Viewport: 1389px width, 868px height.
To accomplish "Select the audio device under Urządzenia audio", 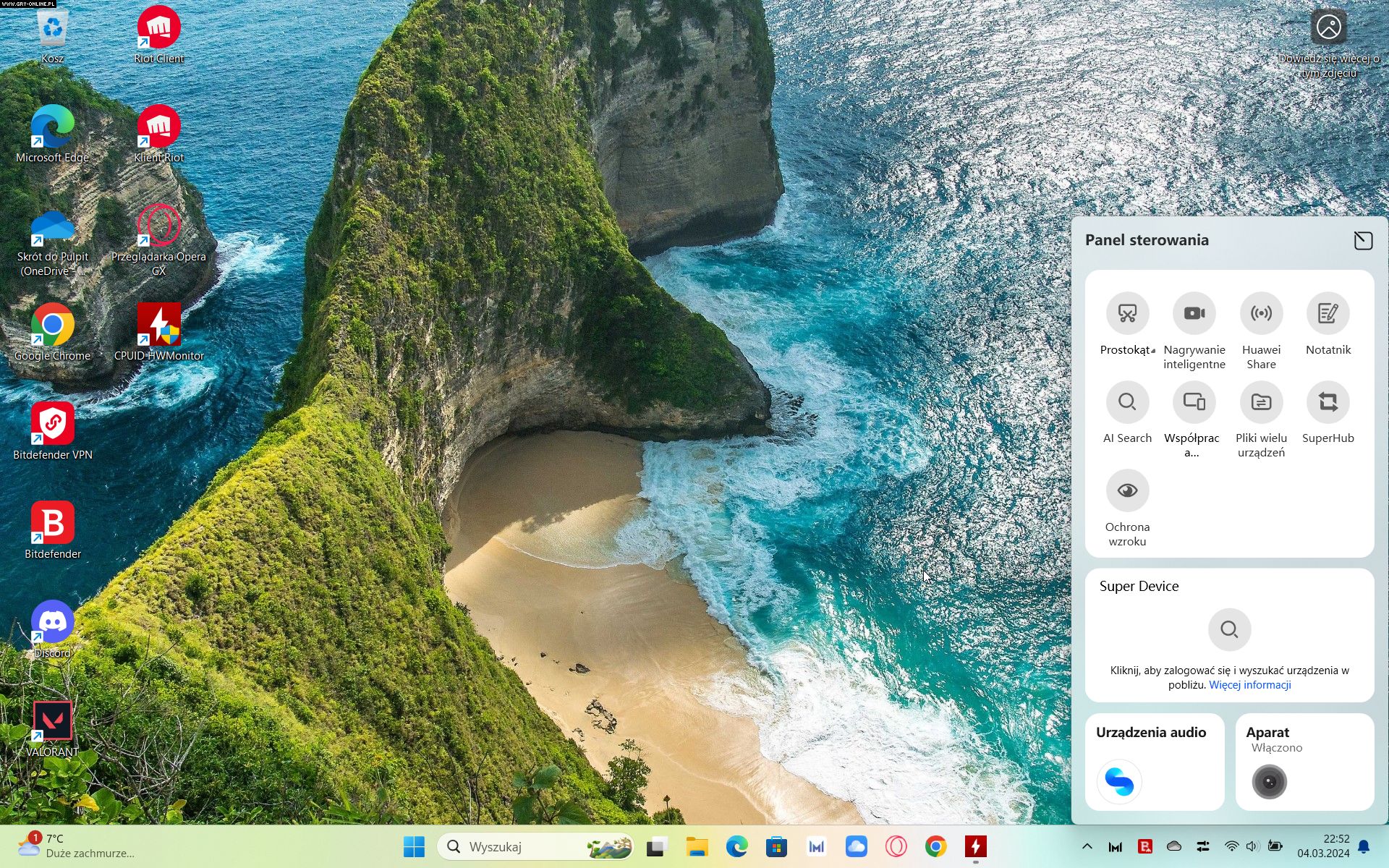I will pos(1119,782).
